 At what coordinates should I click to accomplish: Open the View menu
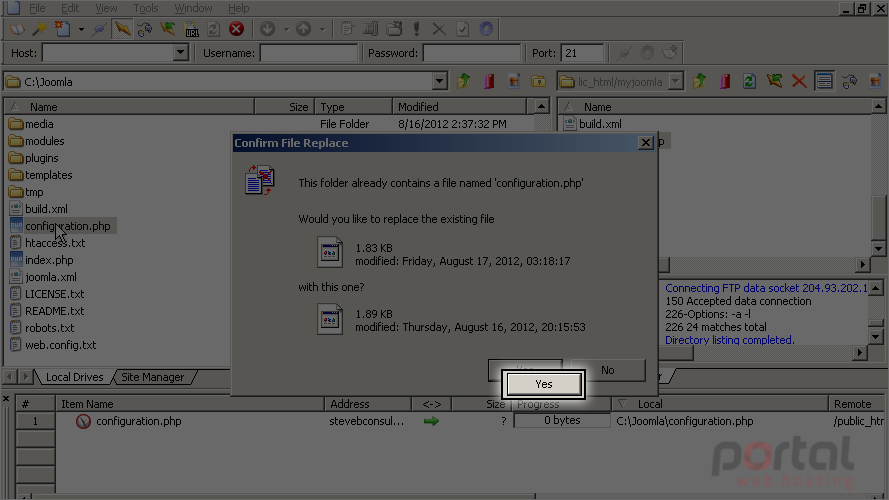coord(106,8)
